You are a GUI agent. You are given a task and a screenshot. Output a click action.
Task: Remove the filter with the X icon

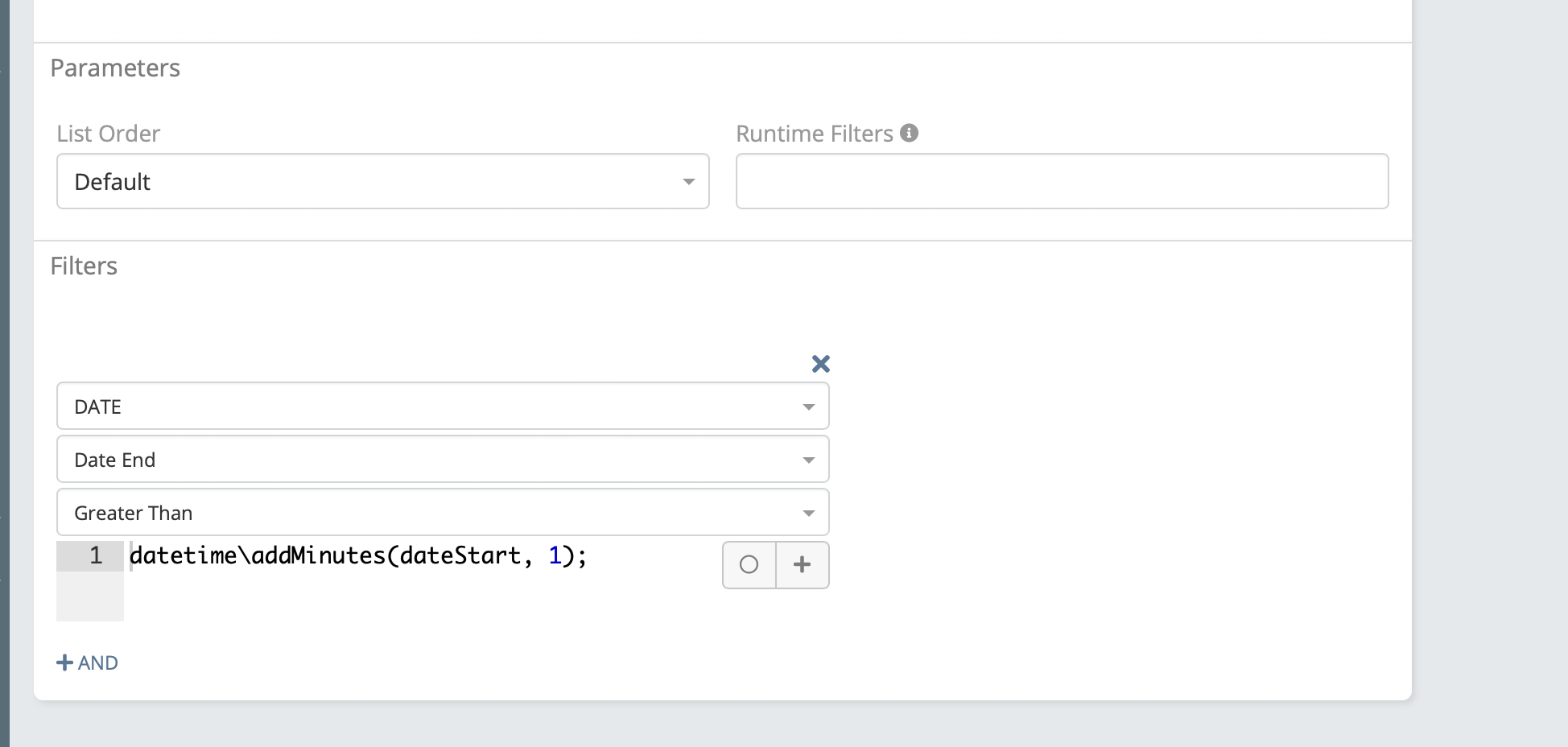pos(820,364)
